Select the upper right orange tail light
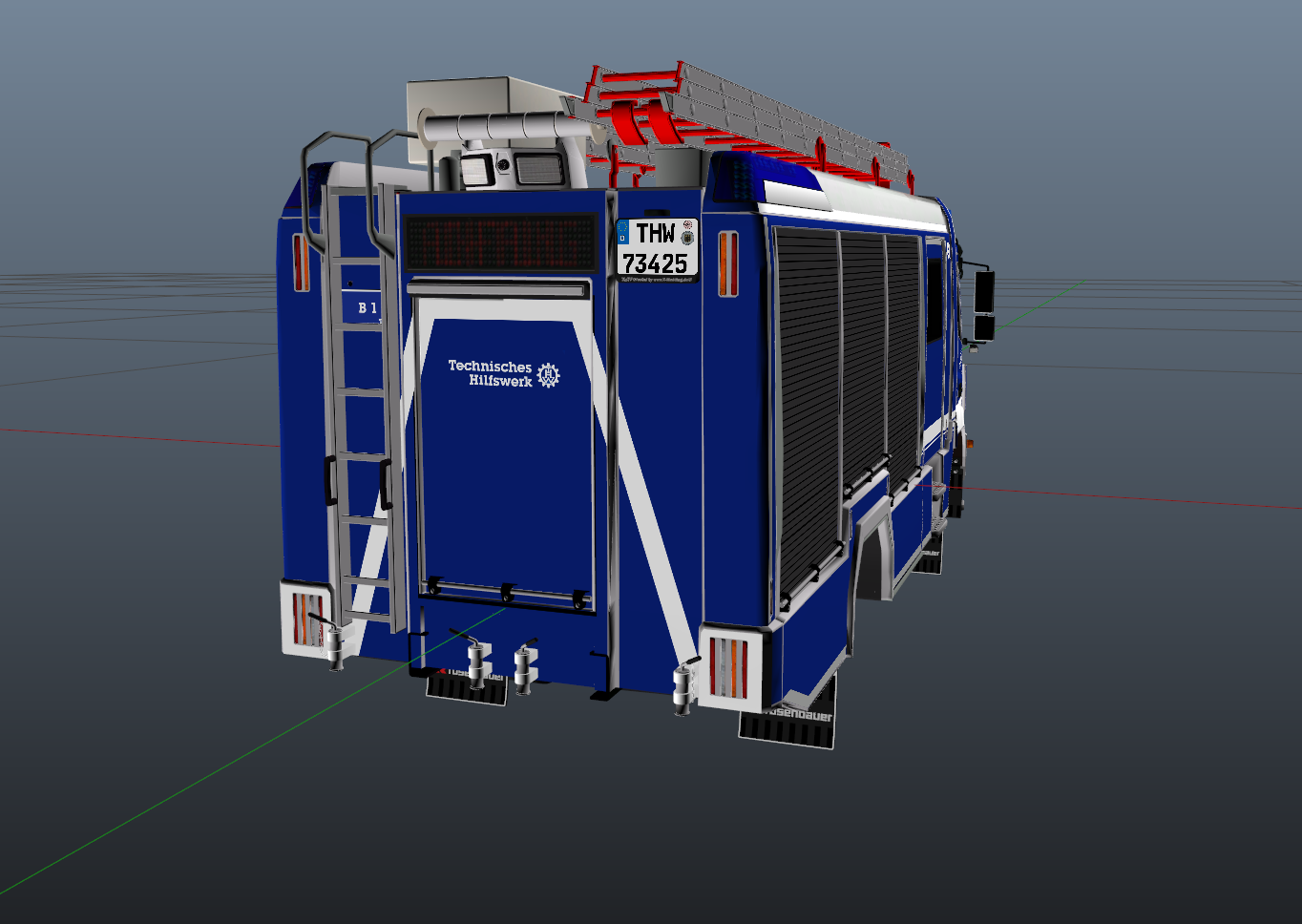1302x924 pixels. point(727,263)
